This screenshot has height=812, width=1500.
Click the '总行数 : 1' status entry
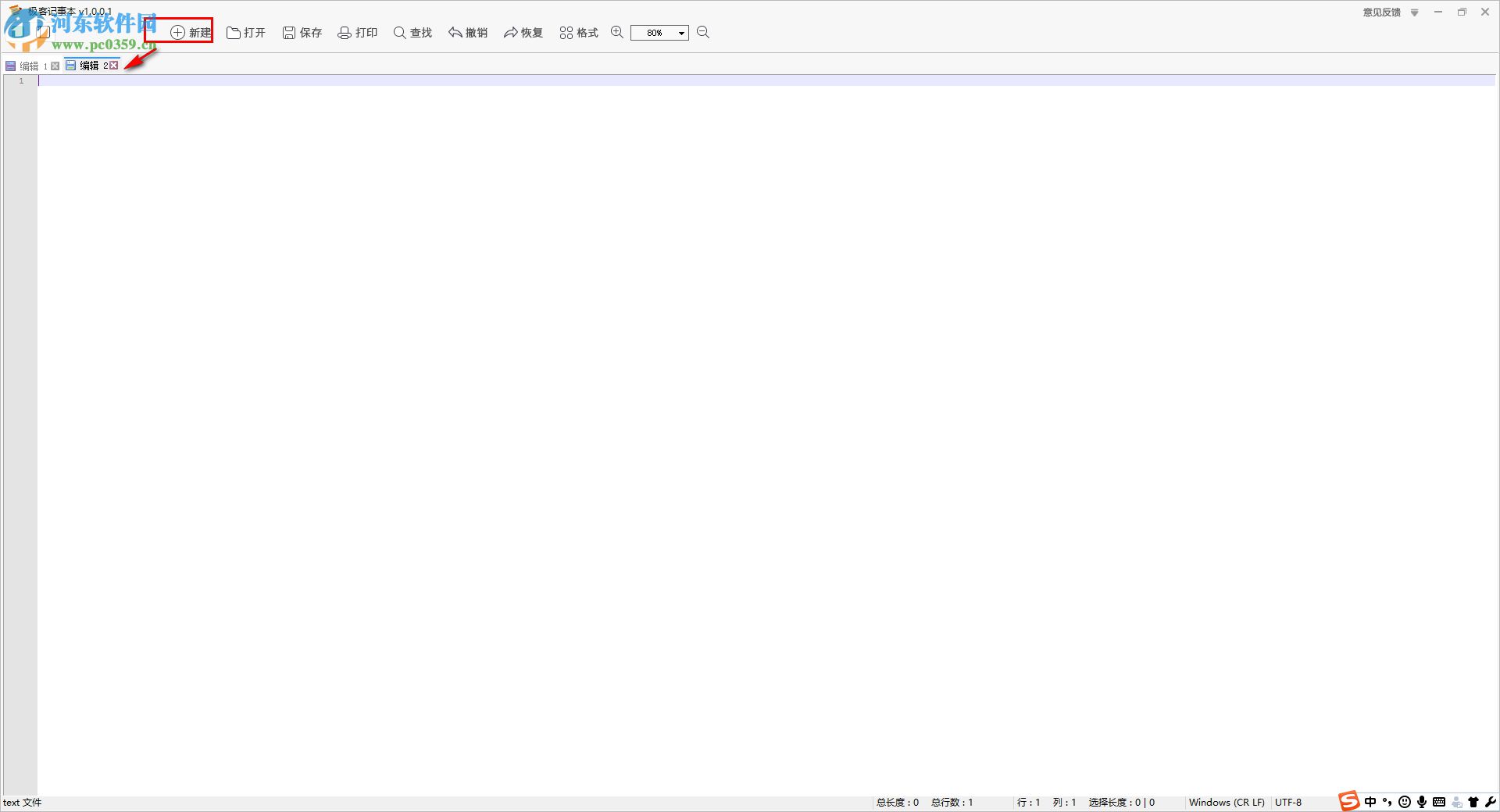point(952,803)
